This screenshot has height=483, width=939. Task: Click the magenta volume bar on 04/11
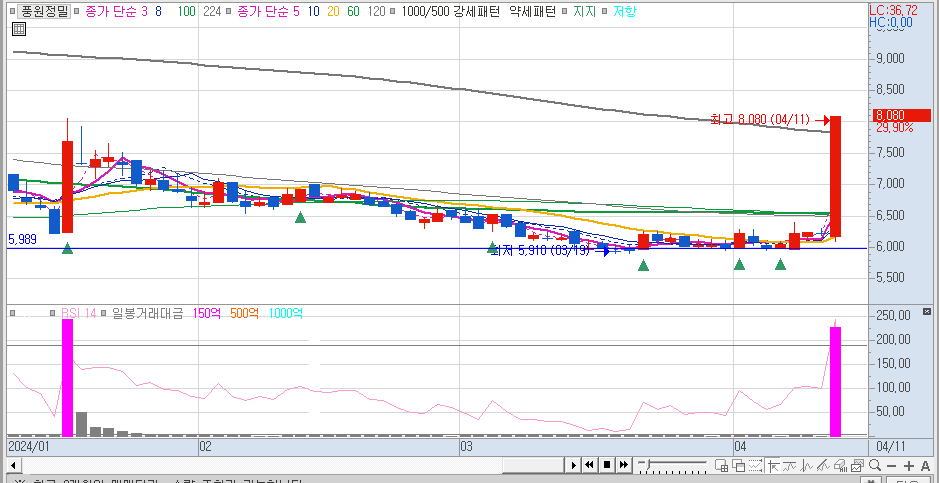point(835,381)
